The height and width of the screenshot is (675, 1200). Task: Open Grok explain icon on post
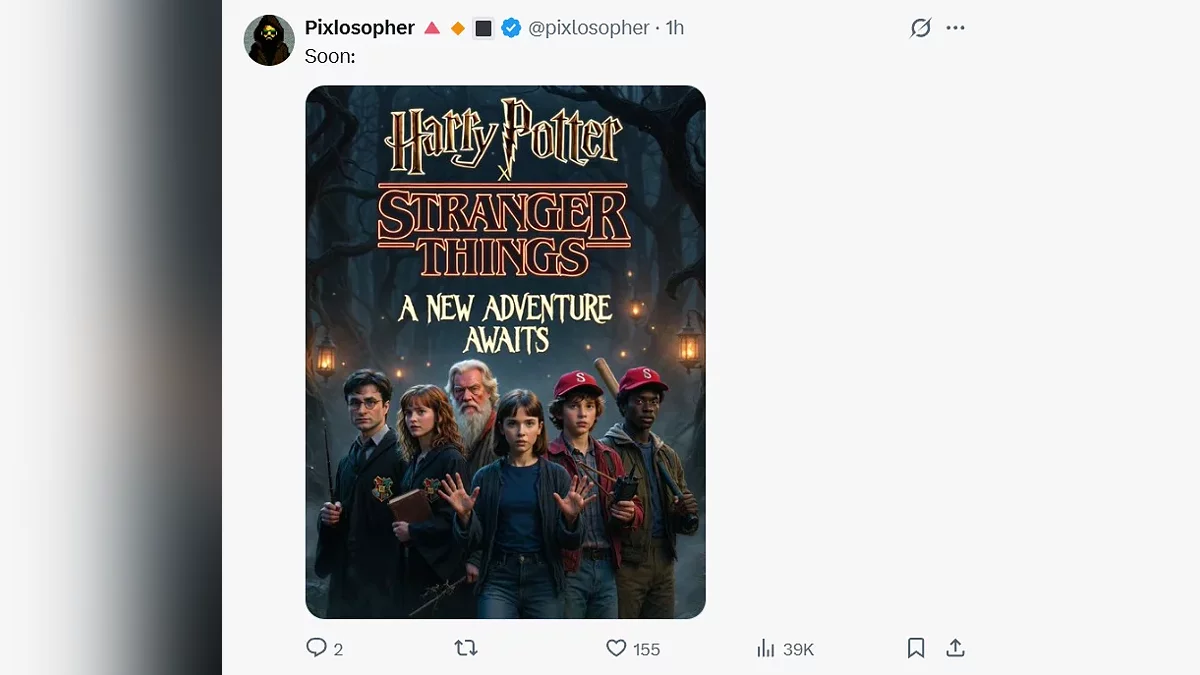point(920,28)
